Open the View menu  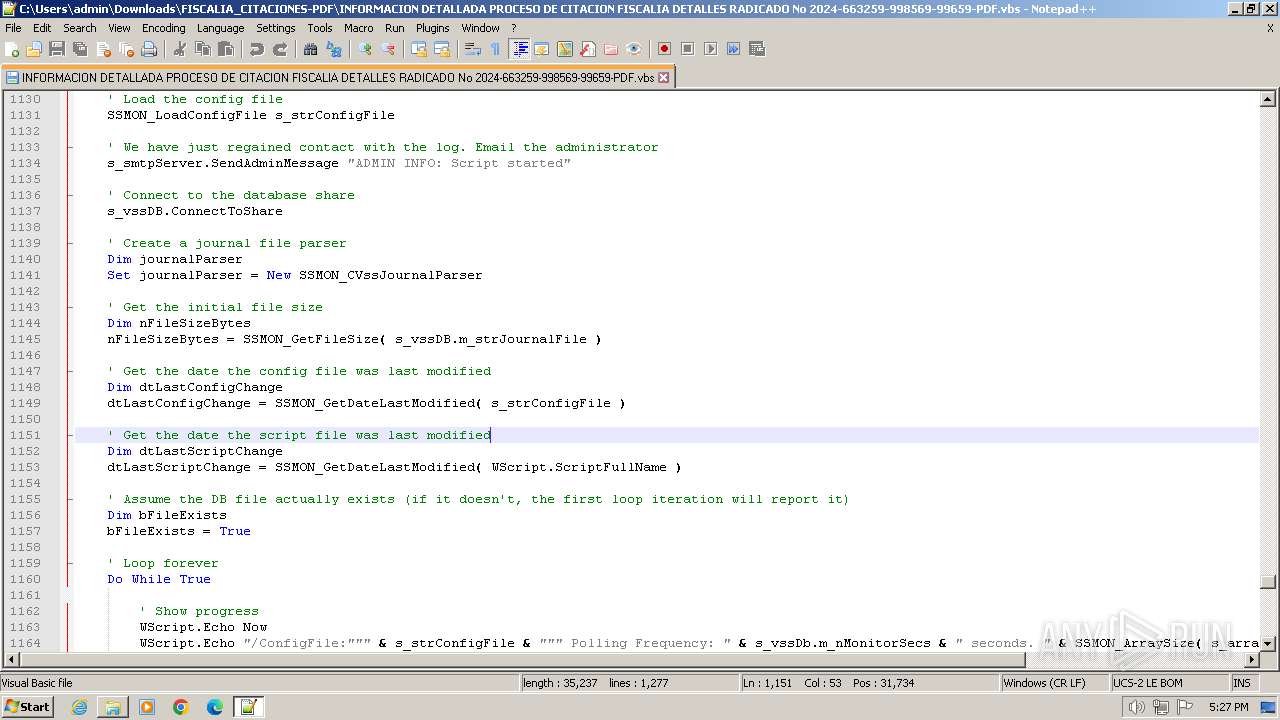[119, 28]
